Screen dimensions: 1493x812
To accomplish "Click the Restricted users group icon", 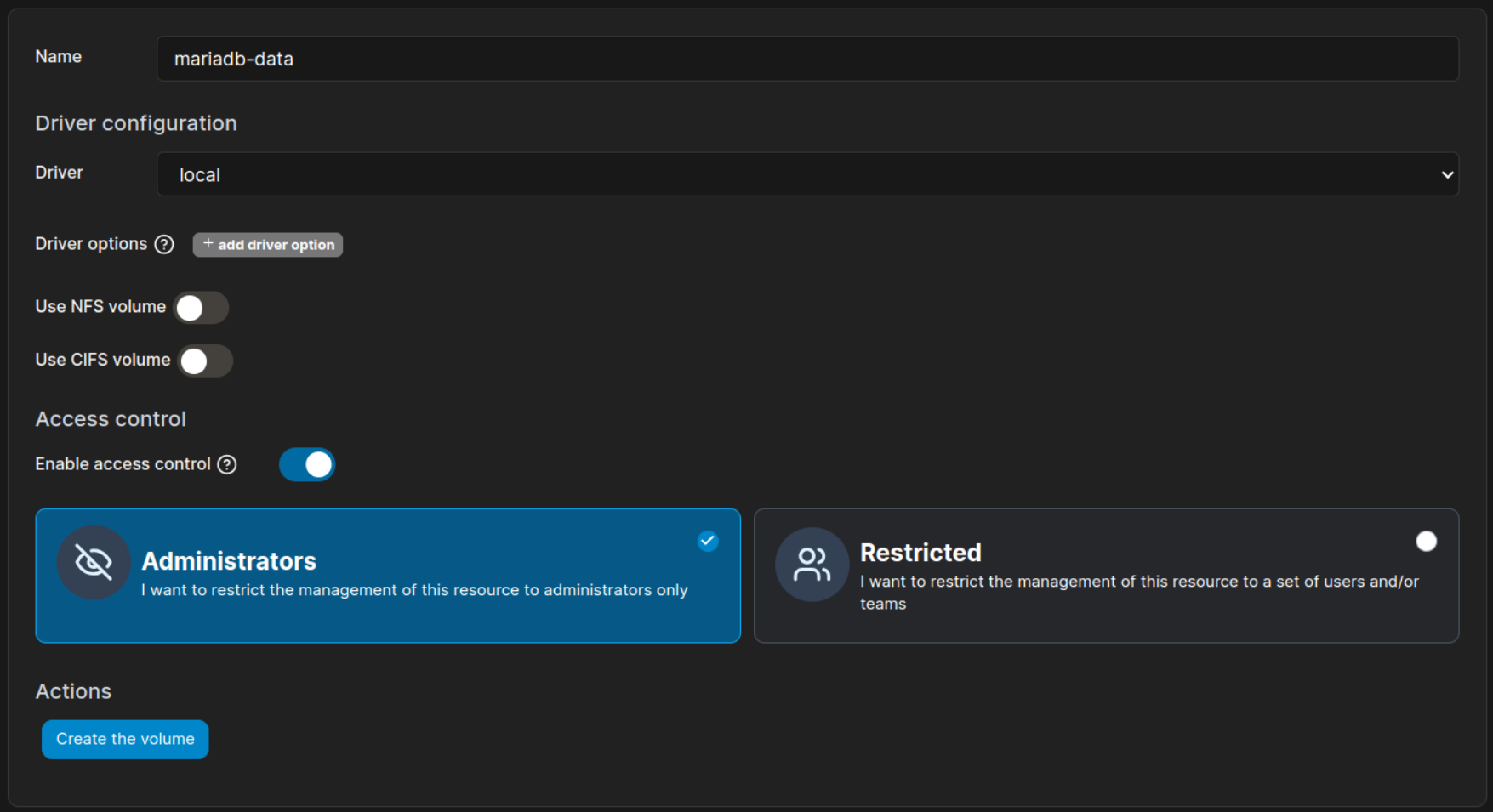I will point(812,565).
